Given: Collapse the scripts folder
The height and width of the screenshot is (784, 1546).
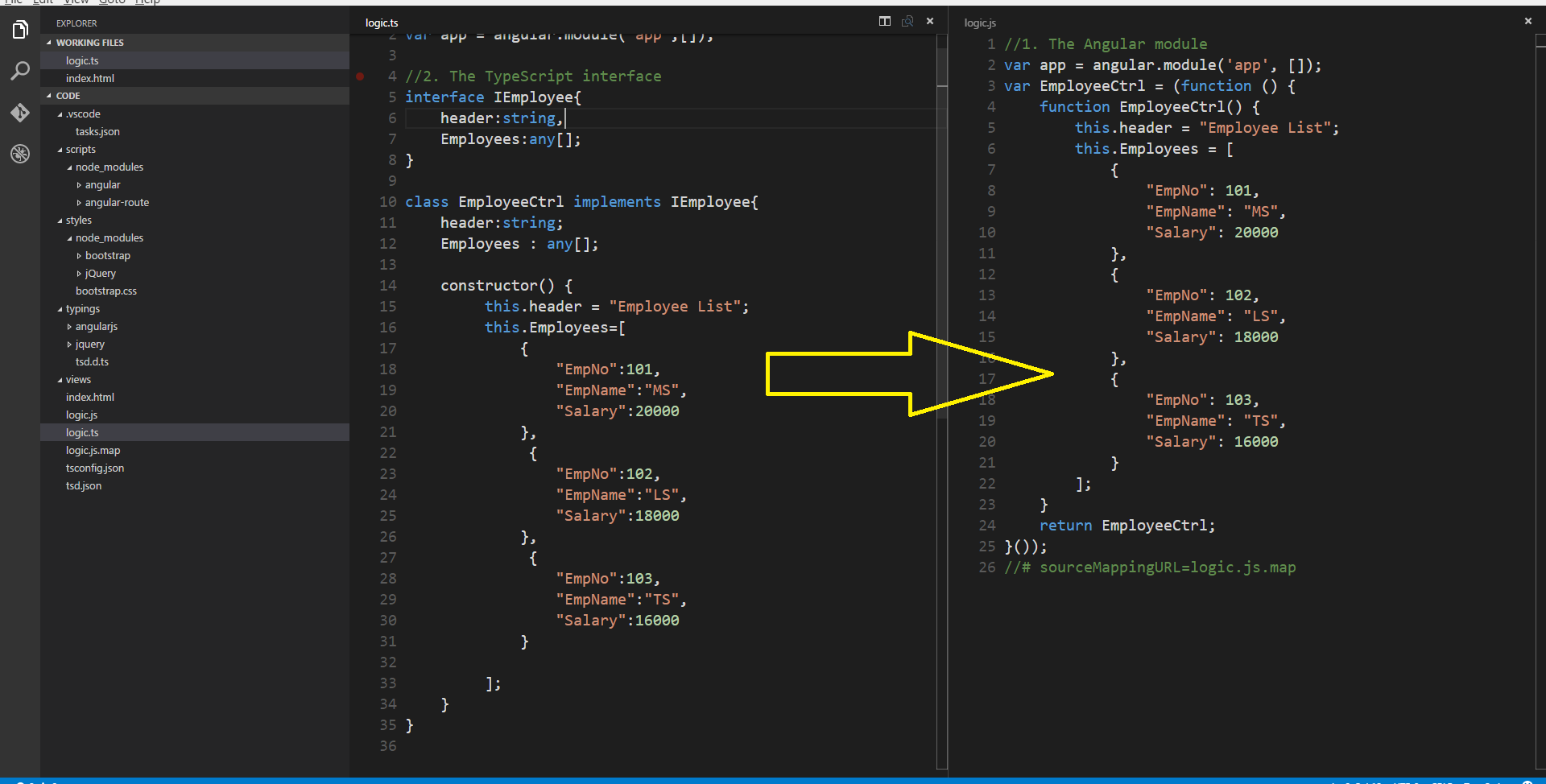Looking at the screenshot, I should click(x=60, y=150).
